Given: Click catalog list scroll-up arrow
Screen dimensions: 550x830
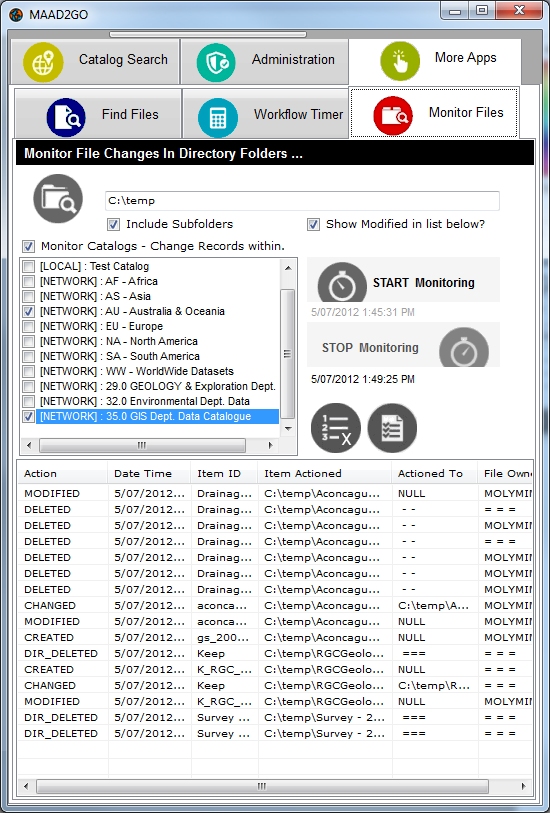Looking at the screenshot, I should (x=288, y=268).
